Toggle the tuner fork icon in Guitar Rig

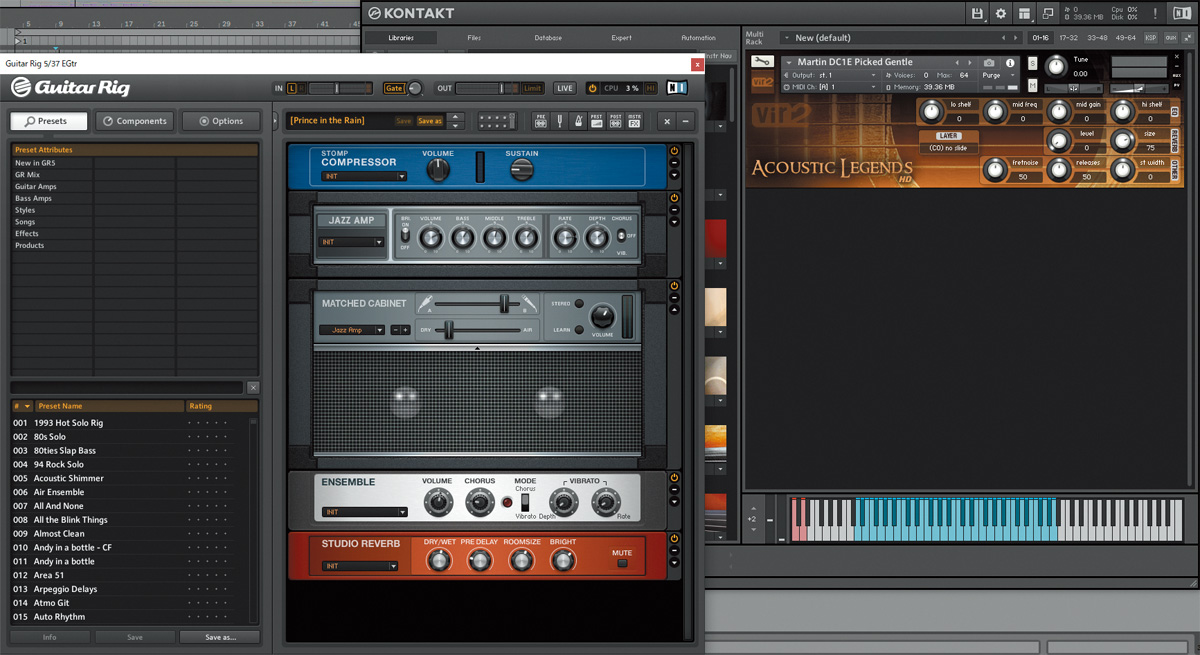pyautogui.click(x=559, y=121)
